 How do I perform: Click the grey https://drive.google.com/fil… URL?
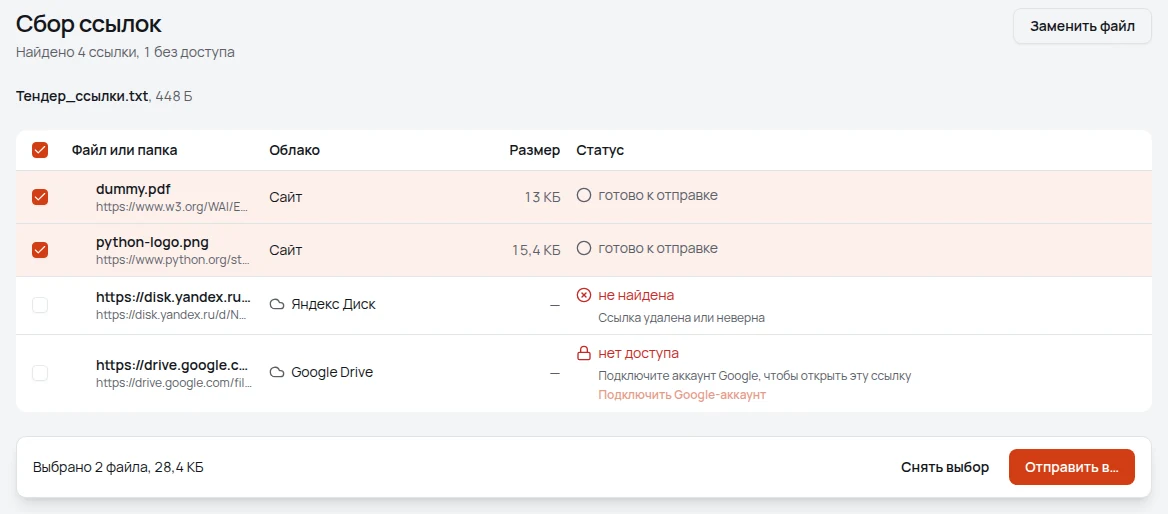(174, 384)
